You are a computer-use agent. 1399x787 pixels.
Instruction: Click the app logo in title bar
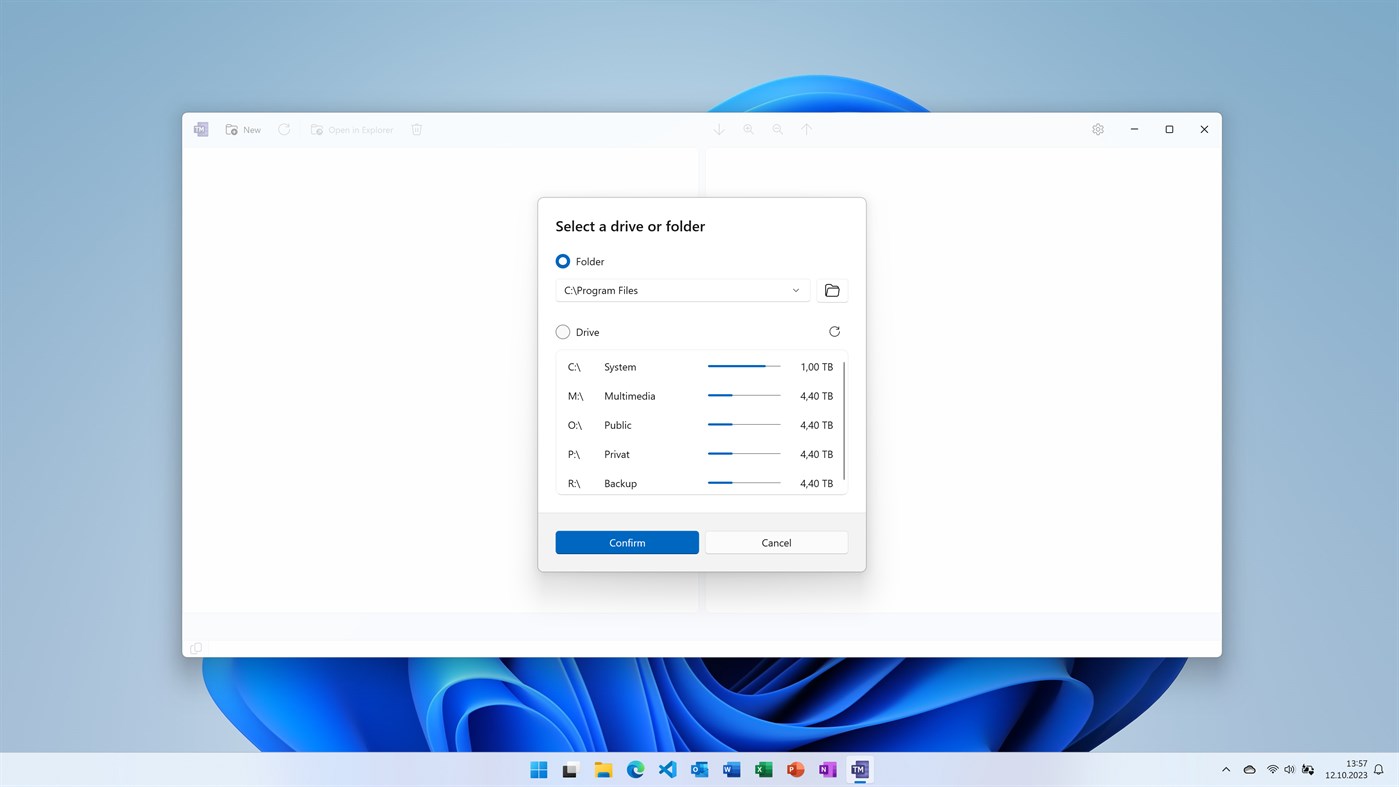[x=201, y=130]
